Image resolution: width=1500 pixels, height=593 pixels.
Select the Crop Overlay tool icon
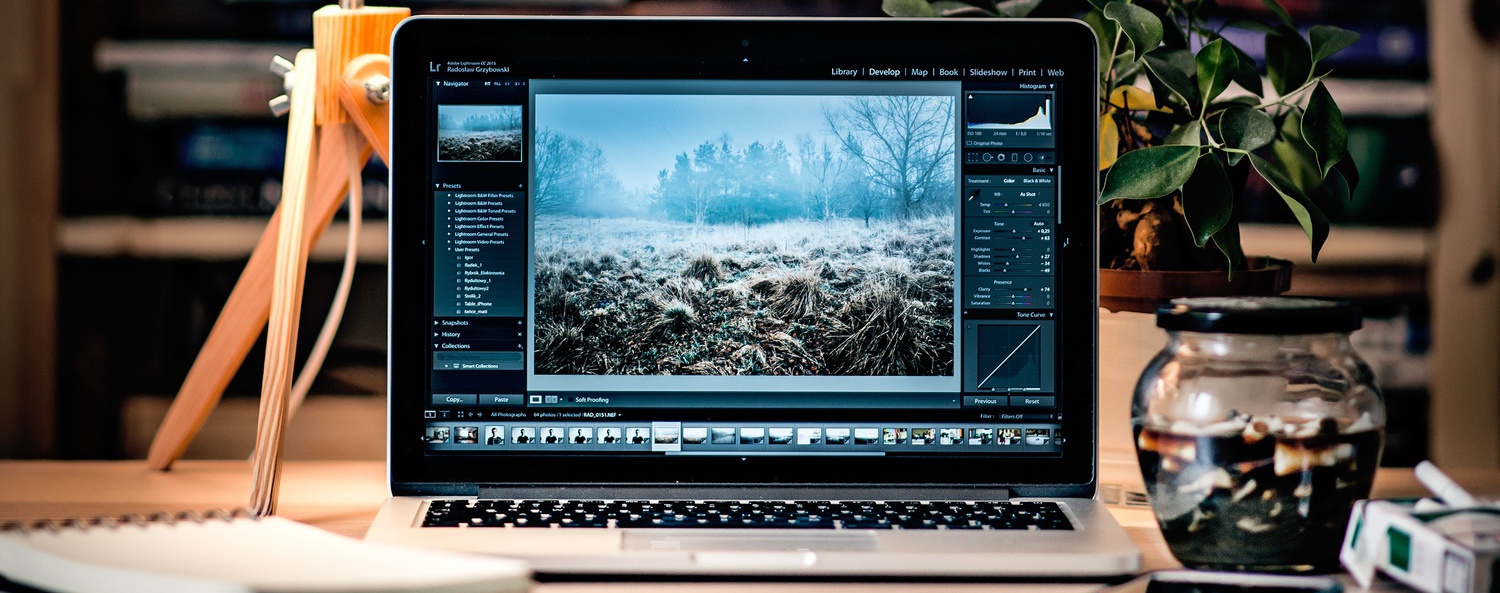click(973, 157)
